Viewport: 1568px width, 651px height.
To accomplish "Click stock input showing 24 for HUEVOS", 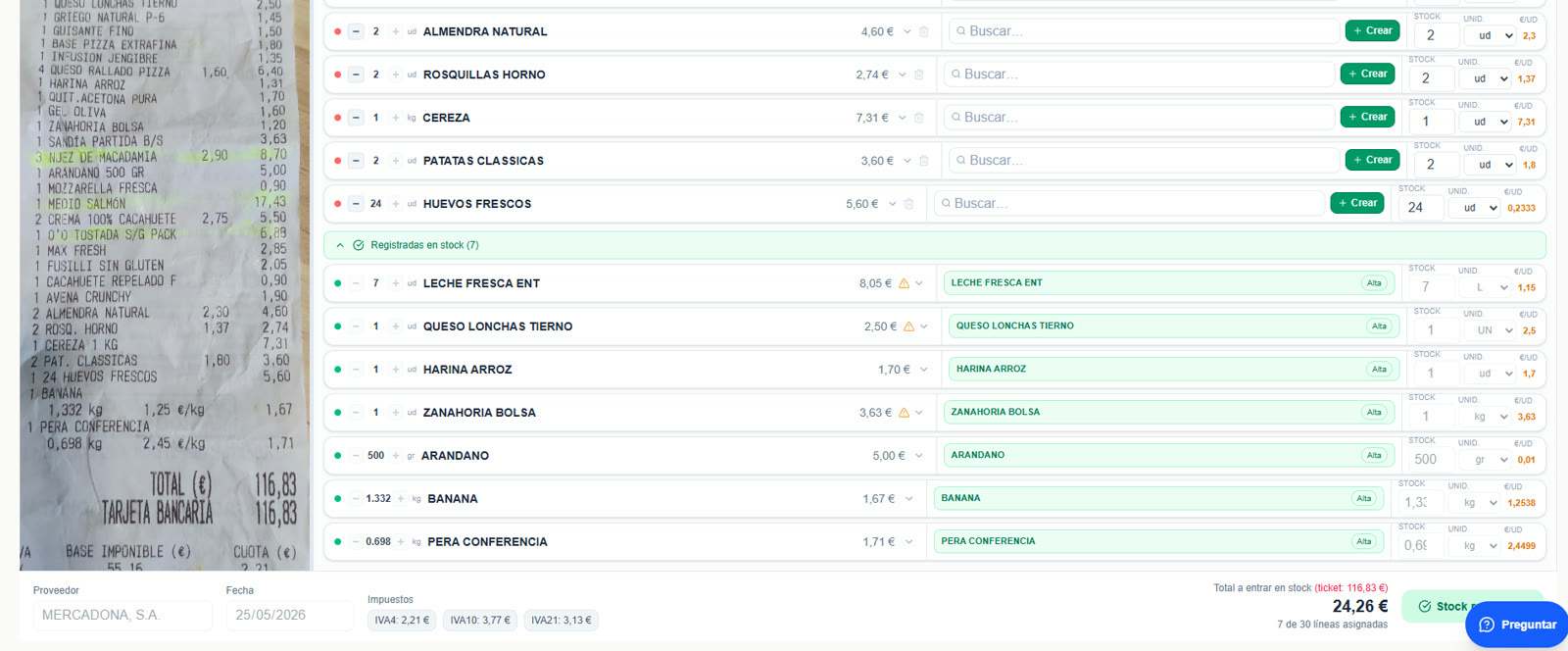I will pyautogui.click(x=1422, y=208).
